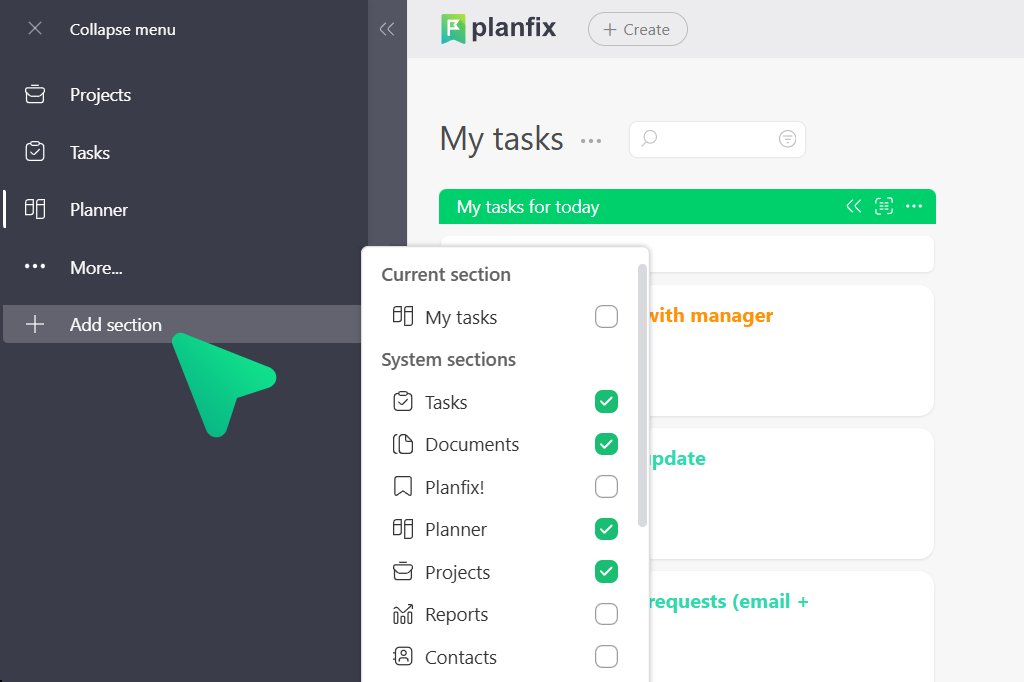
Task: Open My tasks for today options menu
Action: (913, 206)
